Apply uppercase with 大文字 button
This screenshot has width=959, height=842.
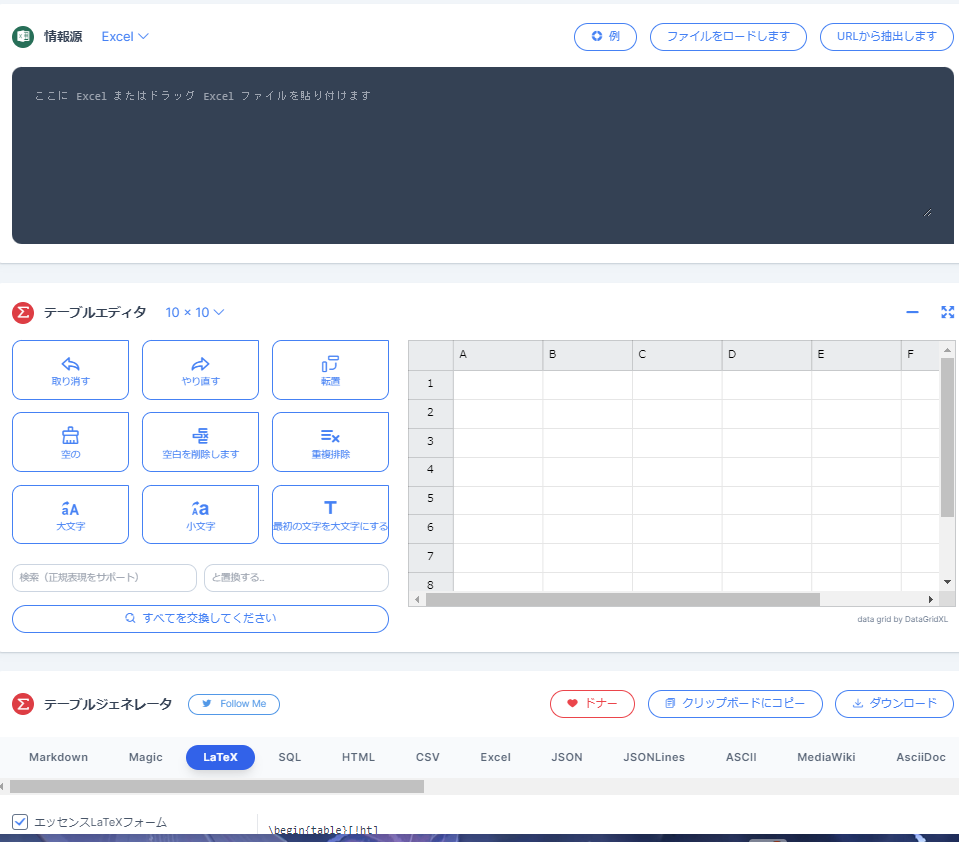pos(70,514)
